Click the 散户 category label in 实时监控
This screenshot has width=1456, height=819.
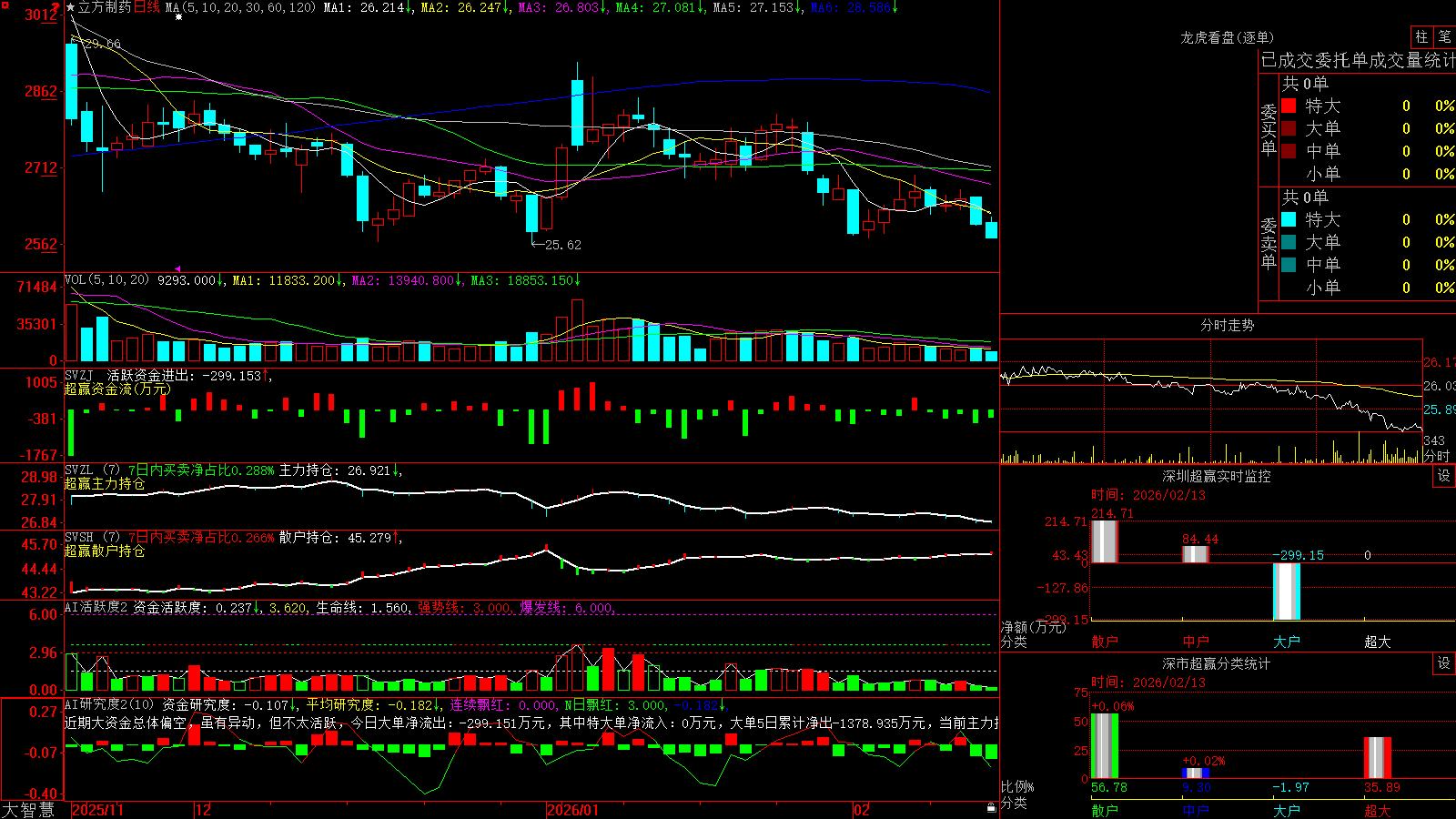pos(1104,642)
